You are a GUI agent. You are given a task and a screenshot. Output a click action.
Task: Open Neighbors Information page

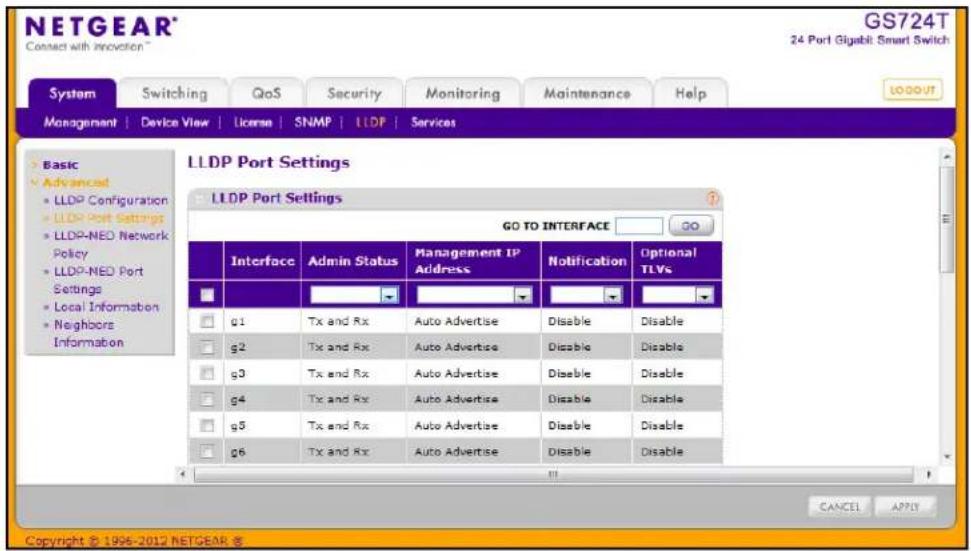pos(88,333)
